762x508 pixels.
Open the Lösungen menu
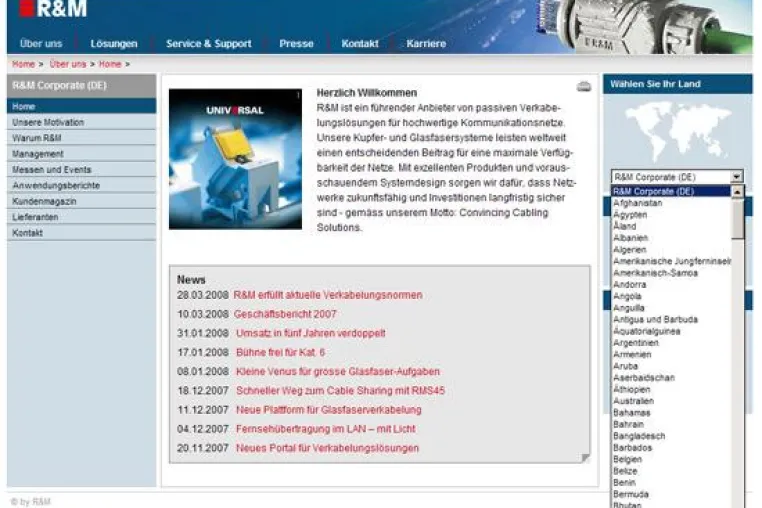click(114, 44)
